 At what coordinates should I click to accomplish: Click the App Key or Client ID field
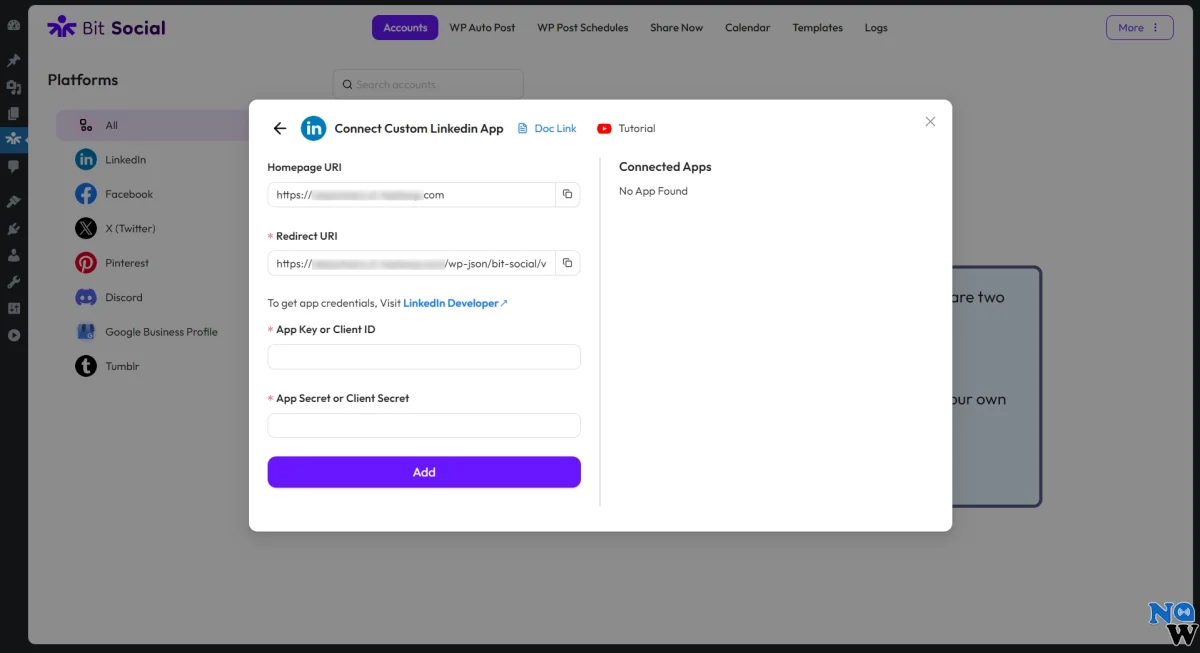click(423, 357)
